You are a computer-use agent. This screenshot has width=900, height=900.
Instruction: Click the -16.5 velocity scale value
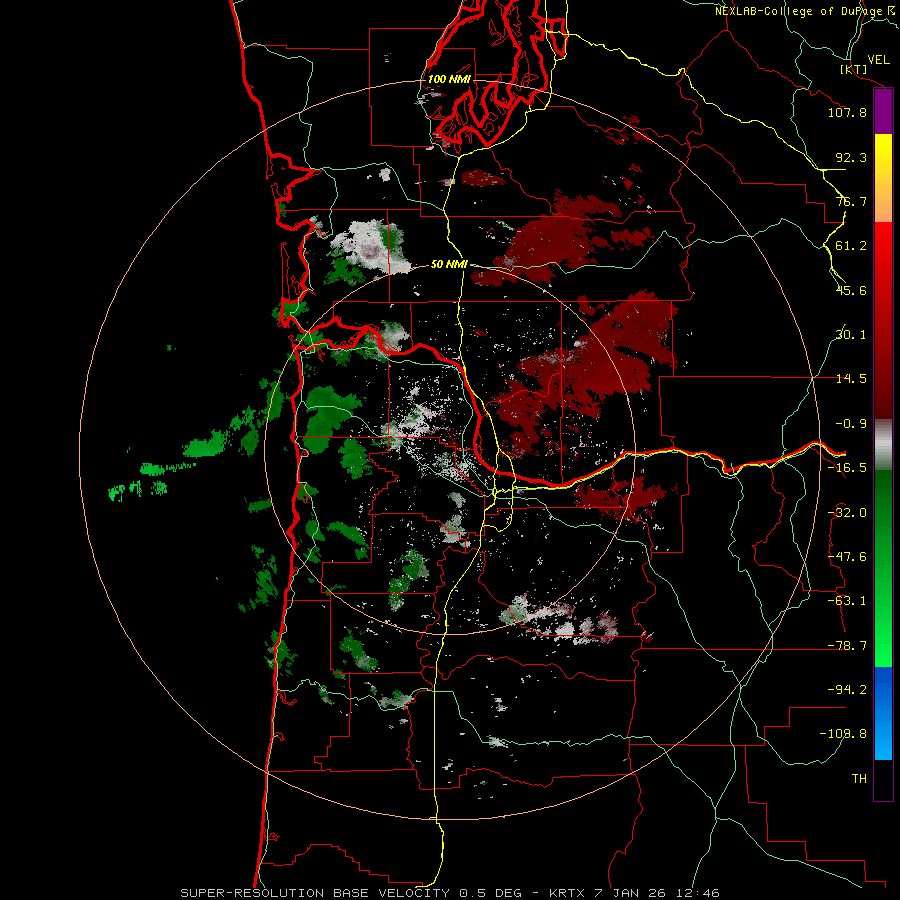[847, 468]
